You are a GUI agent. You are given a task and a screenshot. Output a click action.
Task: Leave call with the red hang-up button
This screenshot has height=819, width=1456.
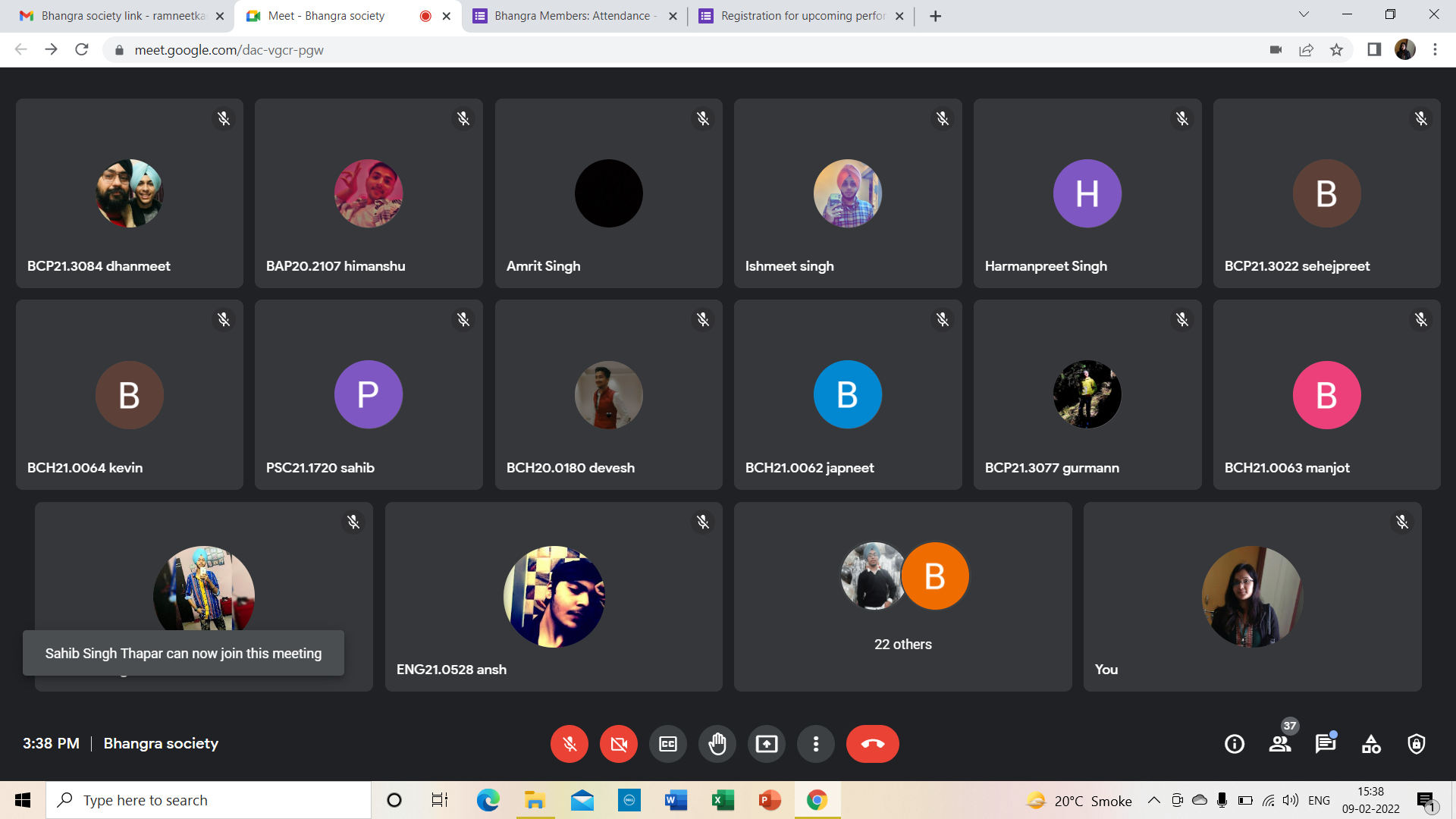click(872, 744)
